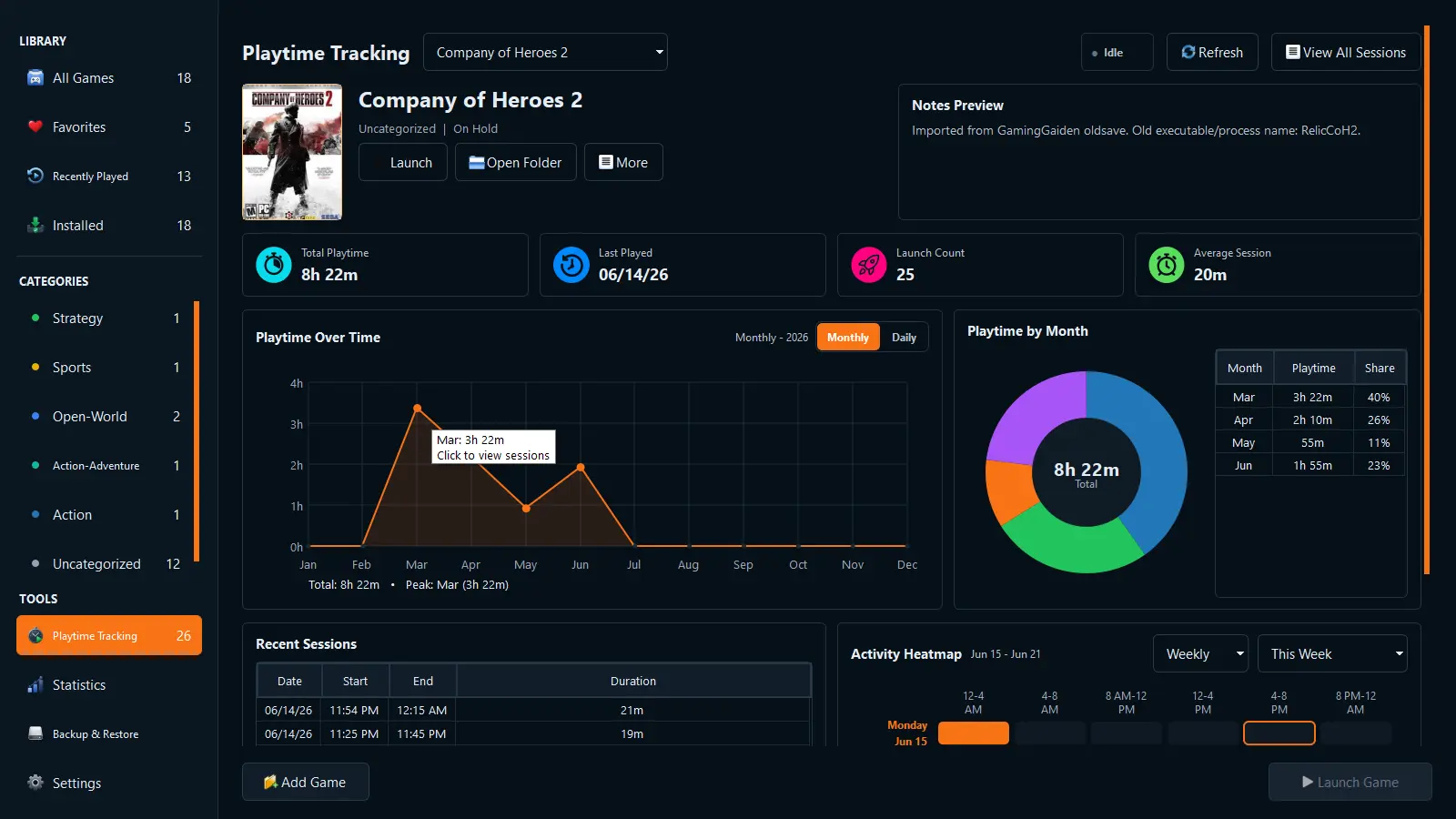1456x819 pixels.
Task: Switch chart to Monthly view
Action: coord(848,338)
